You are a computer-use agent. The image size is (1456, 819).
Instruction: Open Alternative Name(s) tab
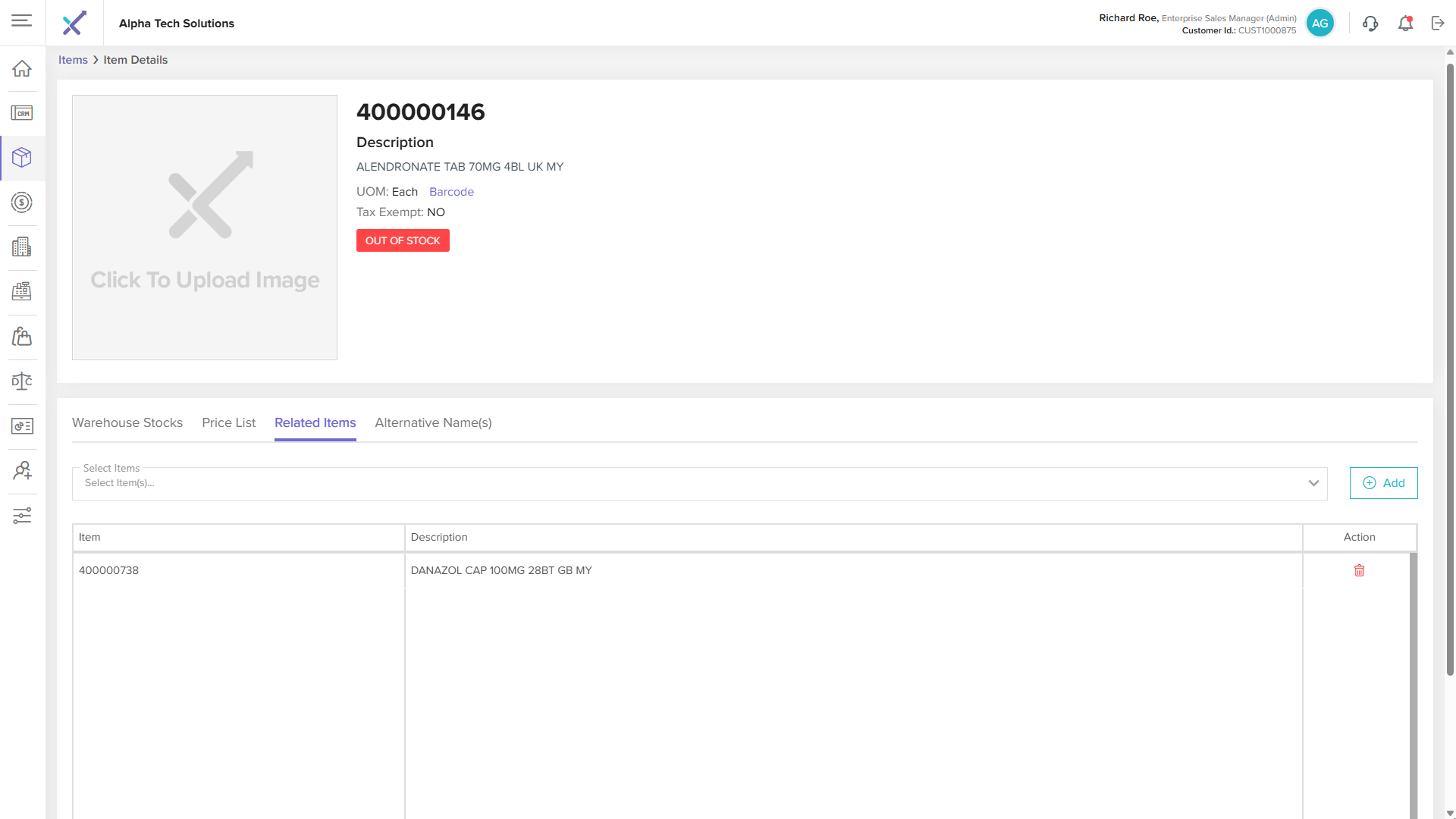(x=433, y=422)
